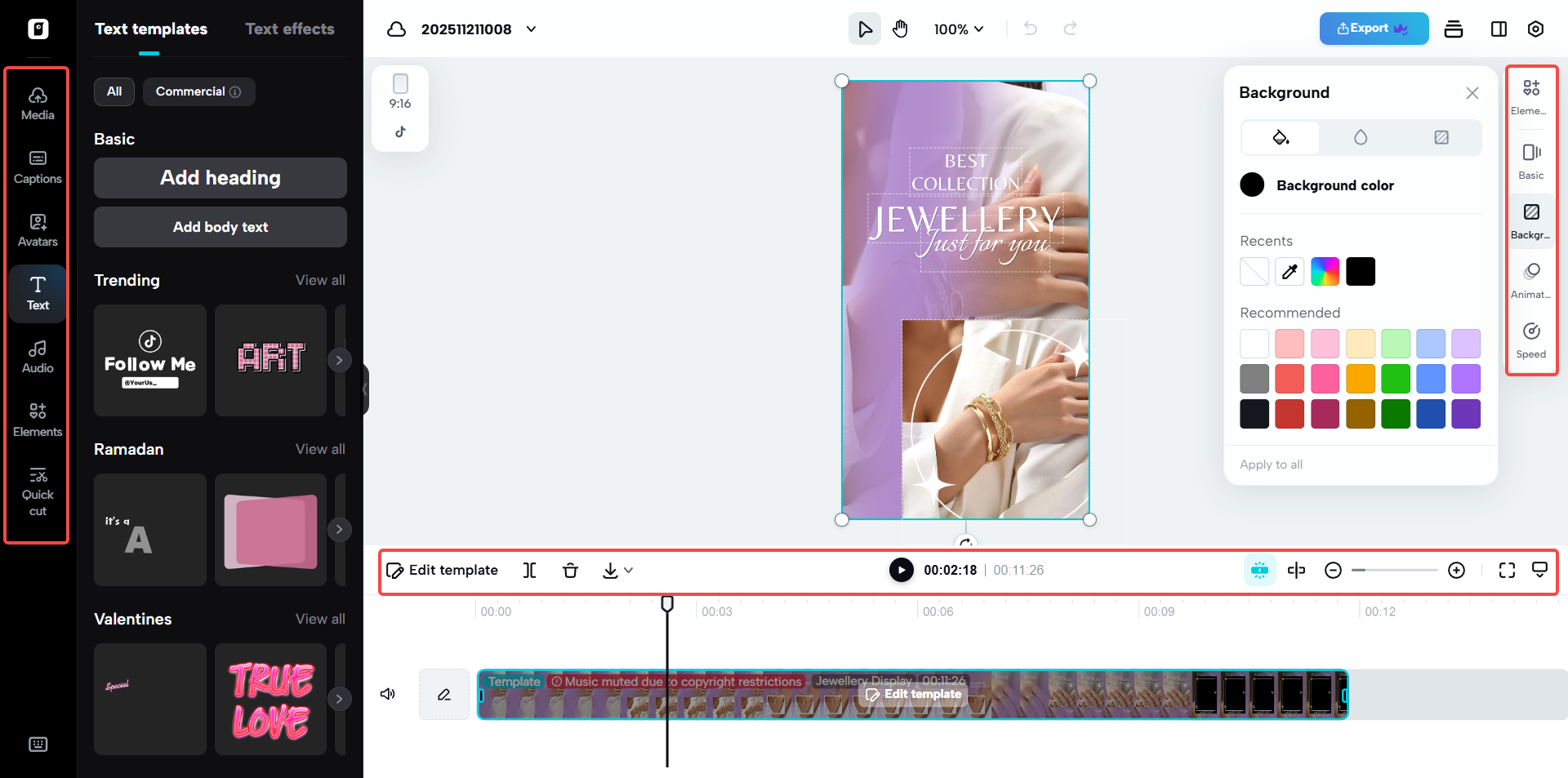
Task: Open the Media panel in left sidebar
Action: pyautogui.click(x=37, y=103)
